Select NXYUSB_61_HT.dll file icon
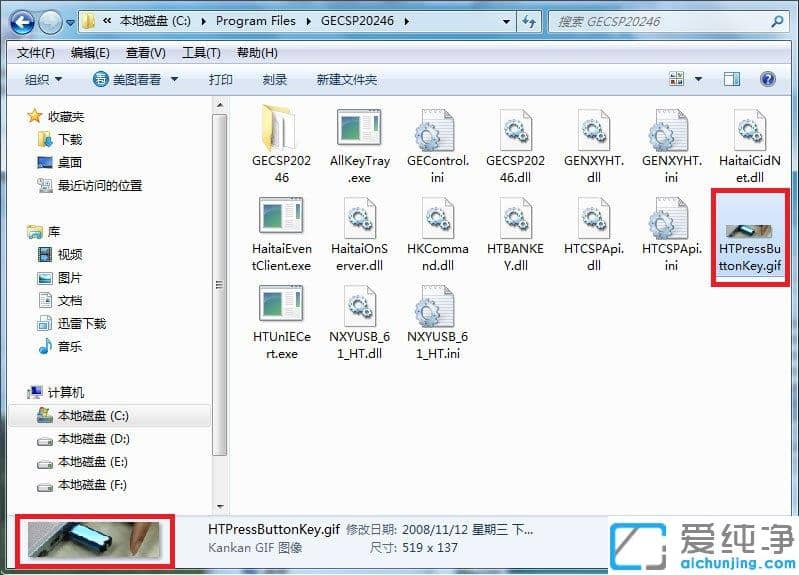Screen dimensions: 799x575 (360, 306)
